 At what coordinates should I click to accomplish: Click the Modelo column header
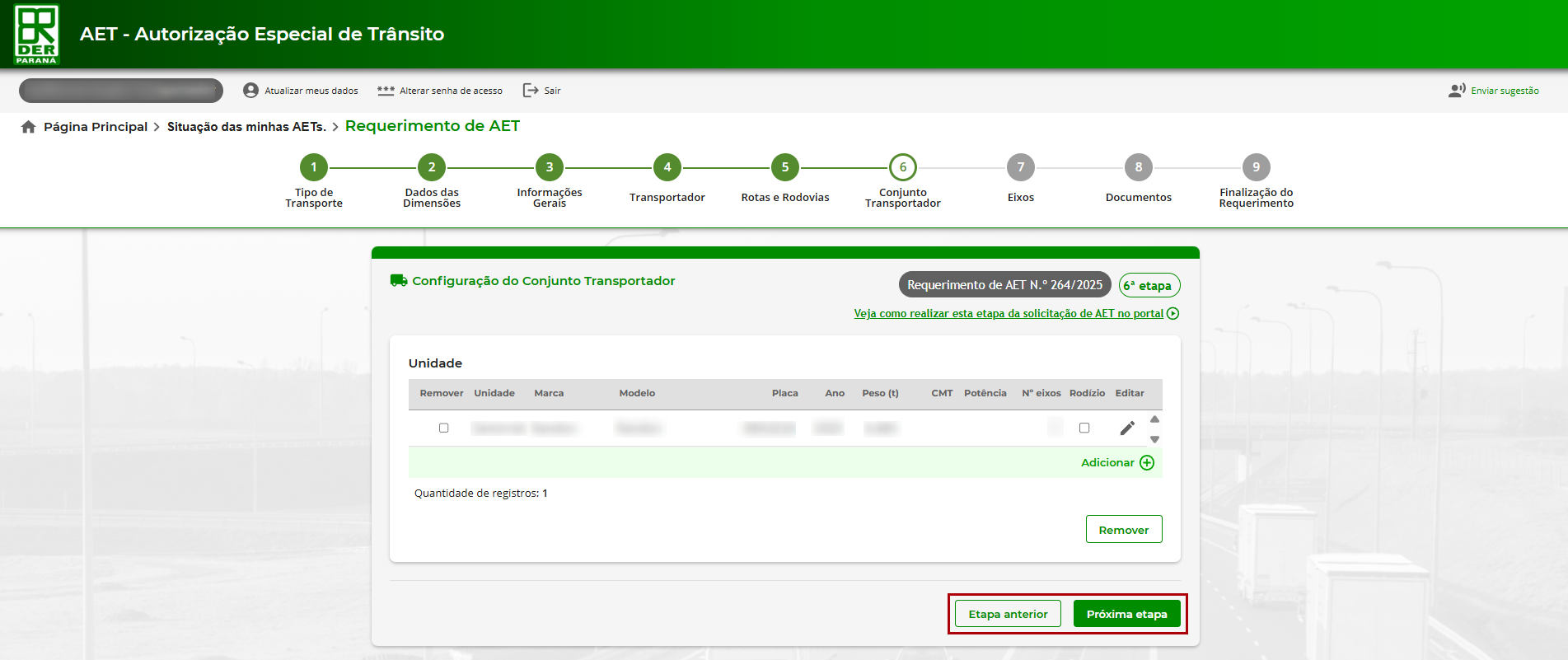coord(637,394)
